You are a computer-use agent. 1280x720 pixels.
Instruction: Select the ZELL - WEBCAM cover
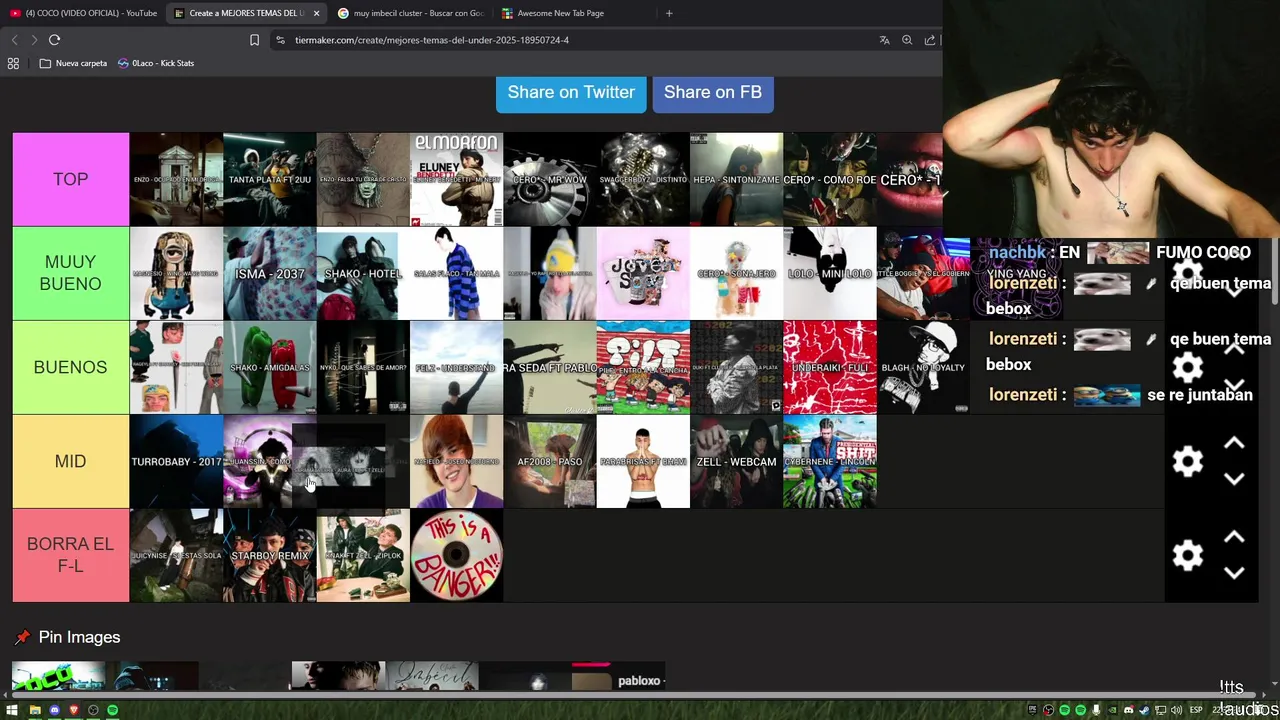pos(736,461)
